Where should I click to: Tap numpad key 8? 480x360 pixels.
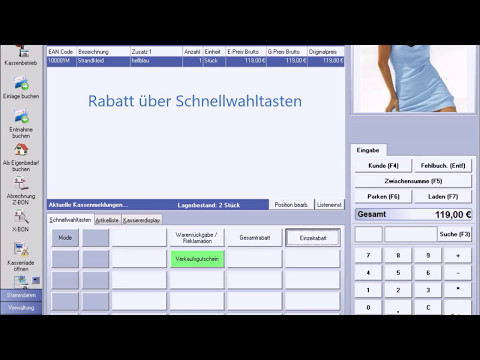(x=398, y=255)
